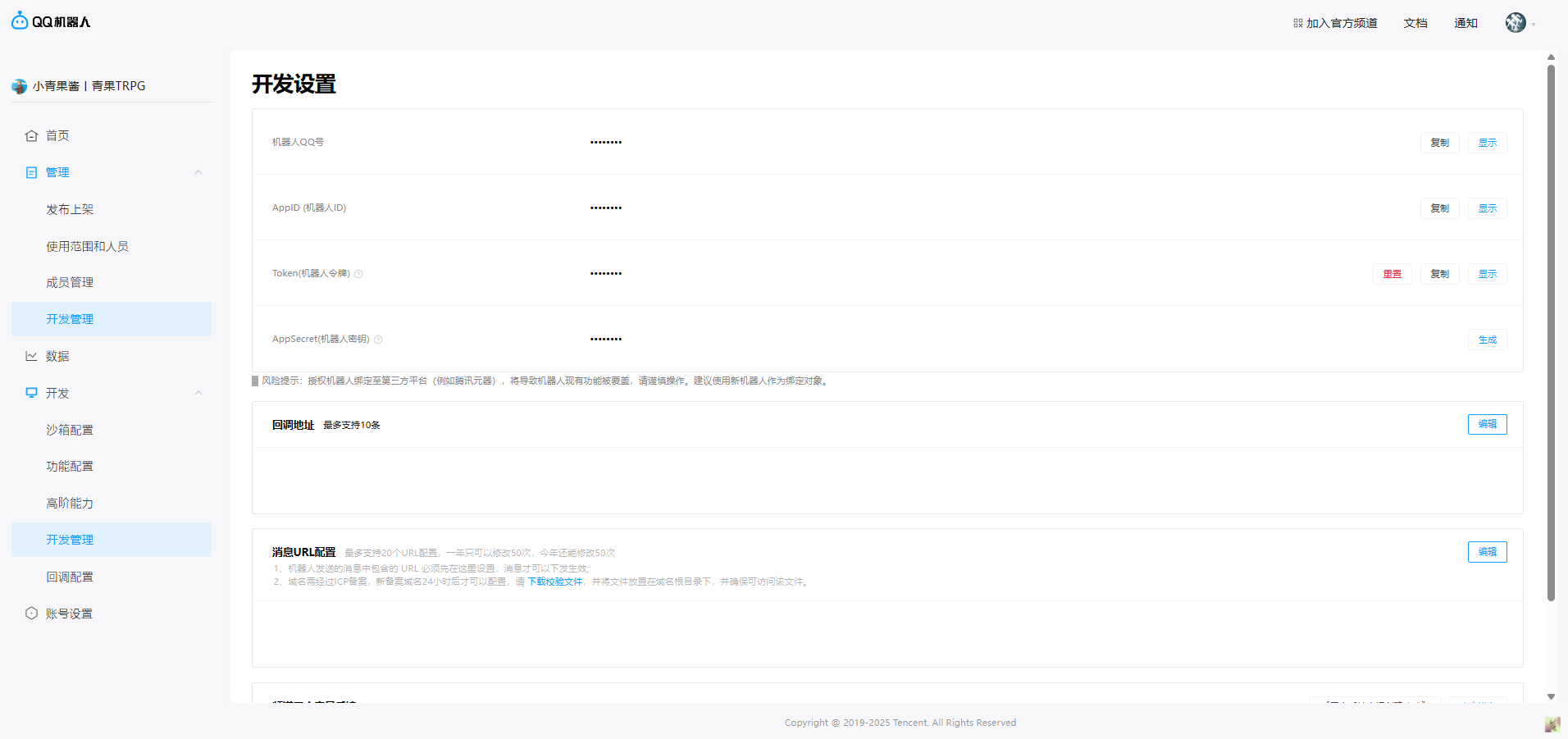Collapse the 管理 sidebar section
The height and width of the screenshot is (739, 1568).
click(x=198, y=172)
